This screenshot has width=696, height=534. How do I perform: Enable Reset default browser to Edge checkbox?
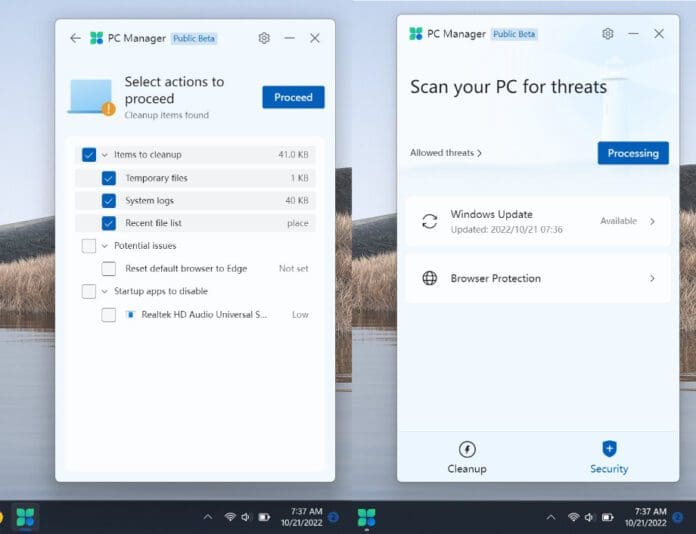[x=109, y=268]
